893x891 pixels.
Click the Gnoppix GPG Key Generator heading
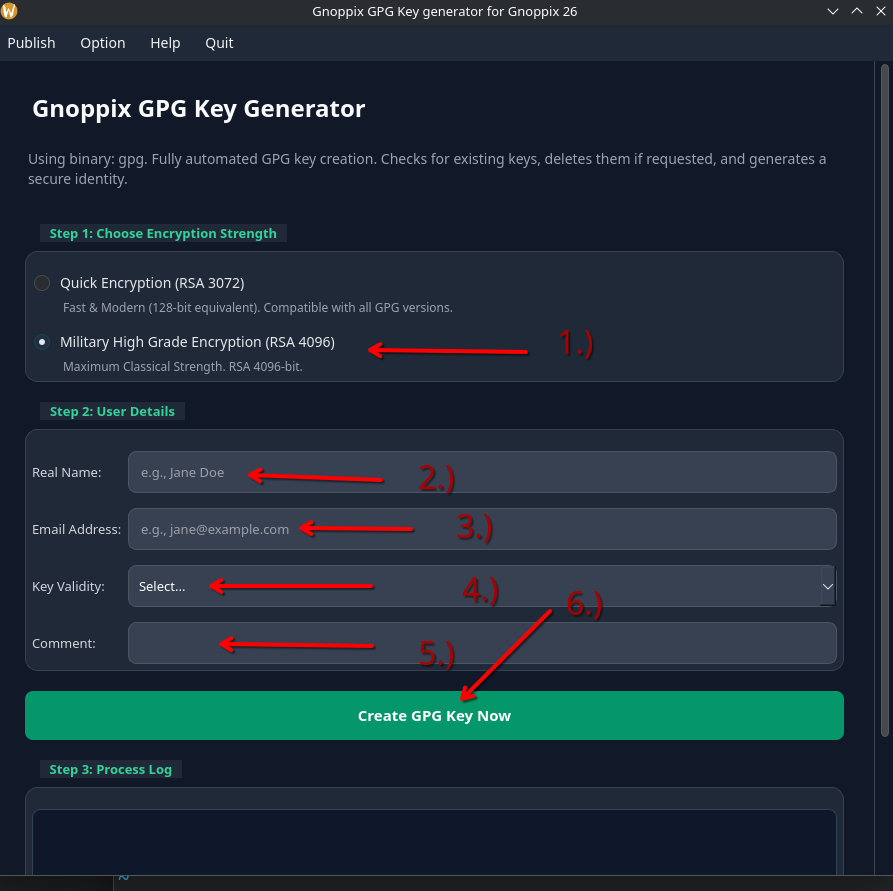click(x=199, y=109)
